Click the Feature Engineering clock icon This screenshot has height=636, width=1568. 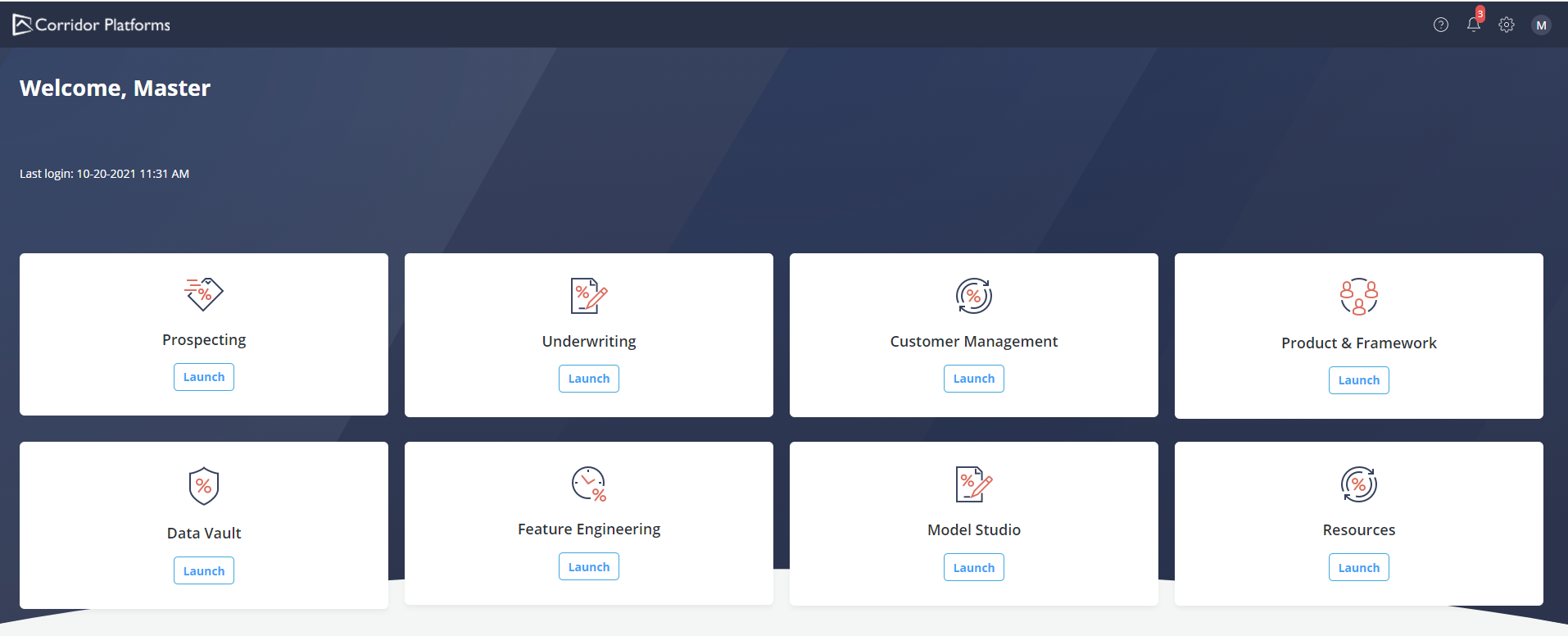pos(589,484)
